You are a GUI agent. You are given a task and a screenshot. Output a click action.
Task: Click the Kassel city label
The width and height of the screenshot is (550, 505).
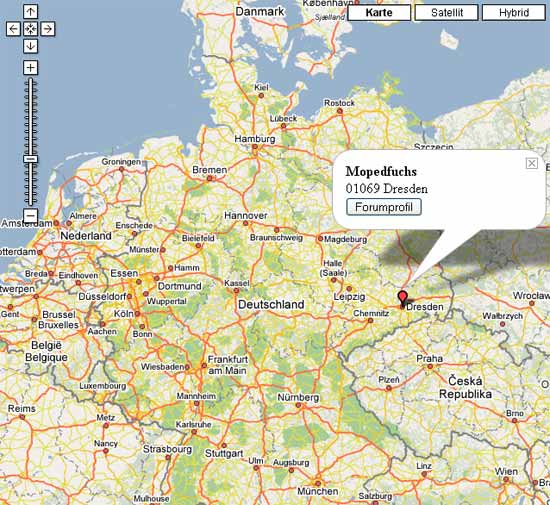[x=237, y=283]
